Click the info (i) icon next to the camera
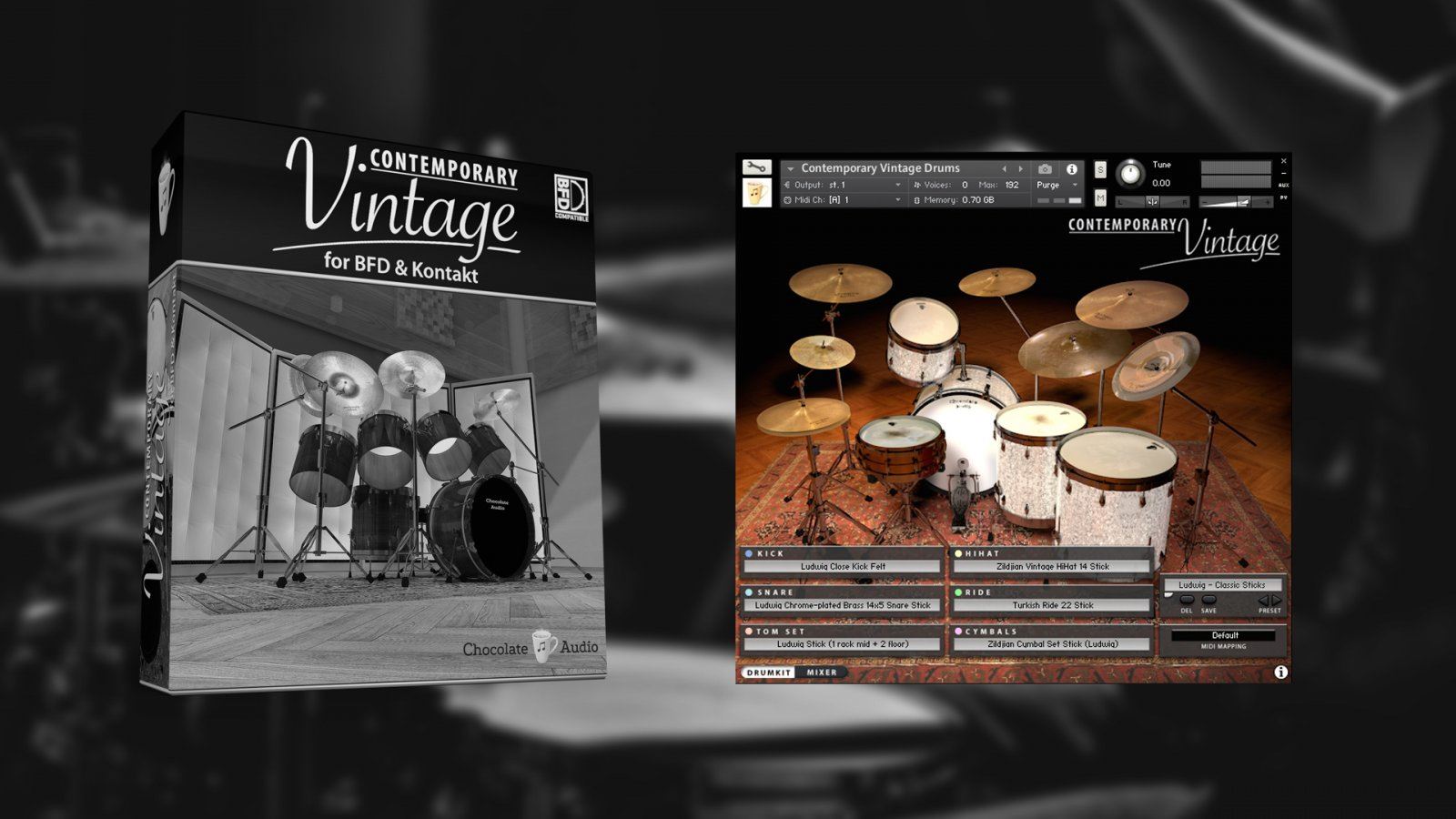 click(1071, 169)
